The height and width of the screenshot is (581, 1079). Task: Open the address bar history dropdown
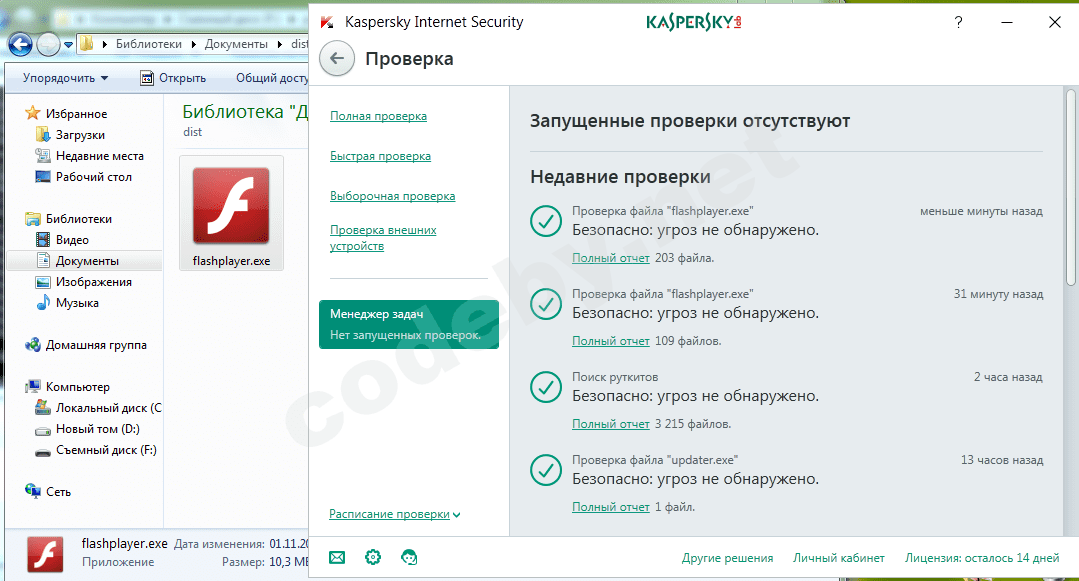tap(66, 44)
